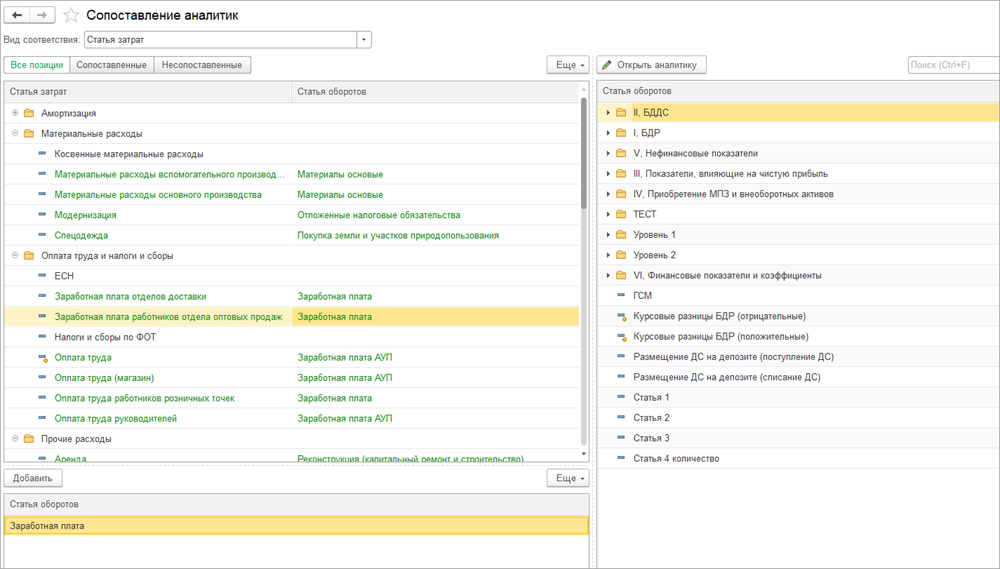Open the lower Еще menu near Добавить

(x=567, y=478)
